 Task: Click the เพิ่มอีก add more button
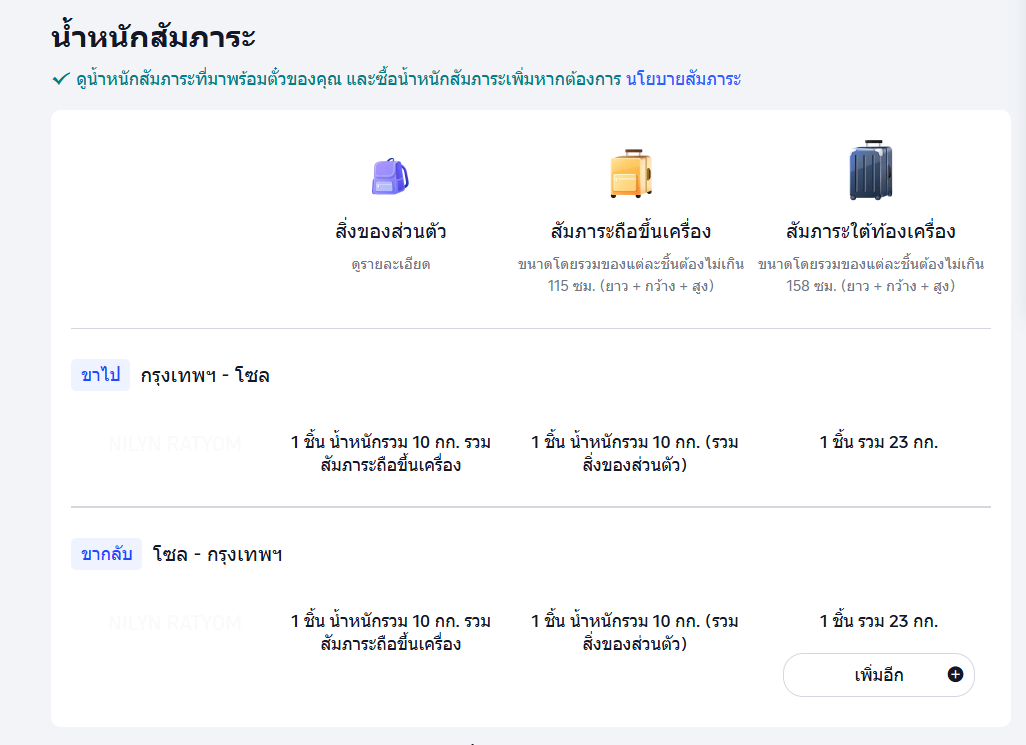pos(878,675)
